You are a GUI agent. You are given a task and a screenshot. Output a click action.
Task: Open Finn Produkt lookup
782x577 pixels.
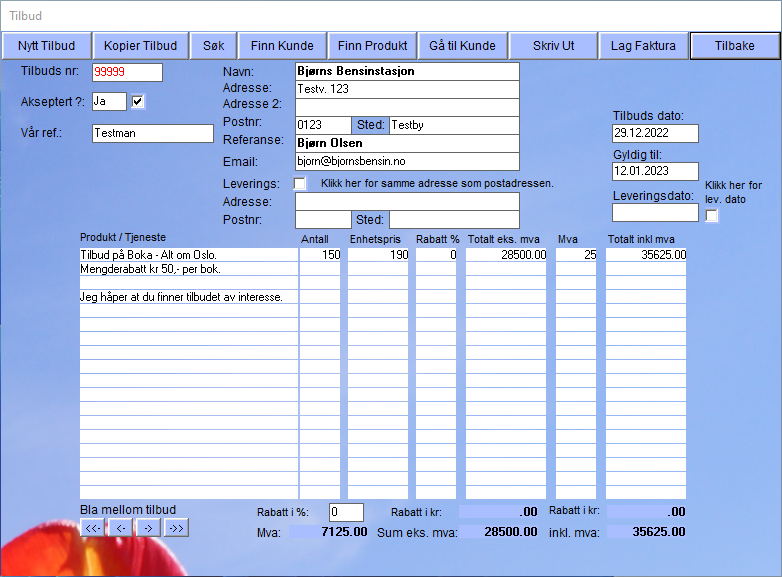(372, 46)
